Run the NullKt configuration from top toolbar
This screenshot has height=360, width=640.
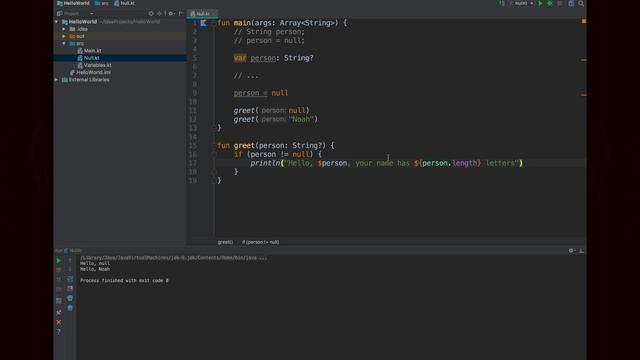point(540,3)
